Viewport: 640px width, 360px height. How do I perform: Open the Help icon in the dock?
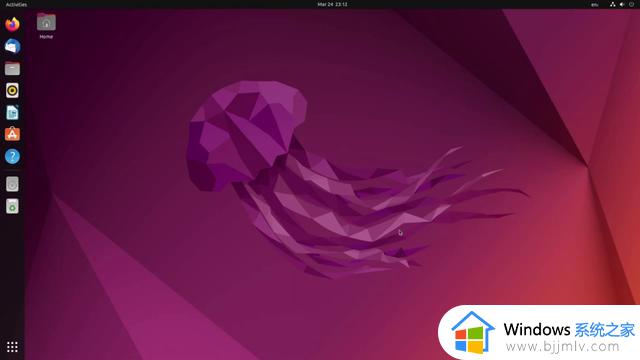12,156
